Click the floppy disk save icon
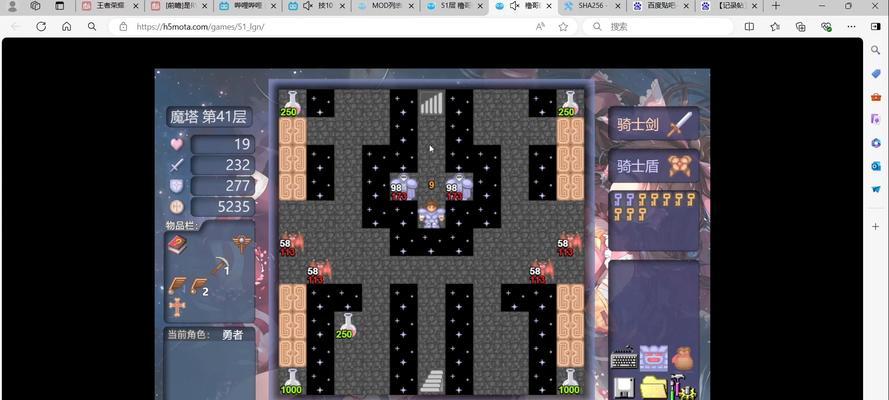This screenshot has width=889, height=400. click(x=624, y=388)
